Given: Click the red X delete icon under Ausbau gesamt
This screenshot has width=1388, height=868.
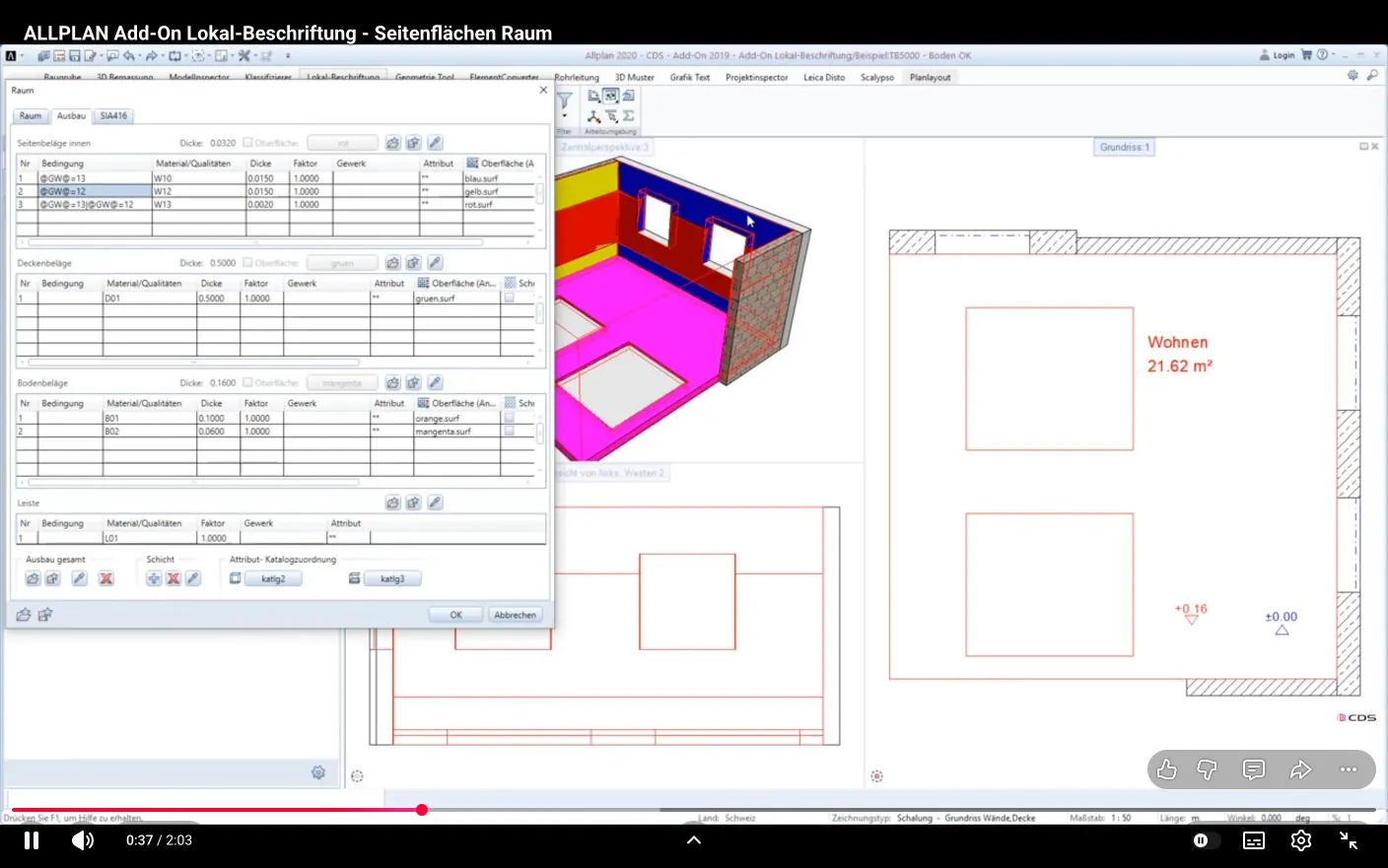Looking at the screenshot, I should (x=106, y=578).
